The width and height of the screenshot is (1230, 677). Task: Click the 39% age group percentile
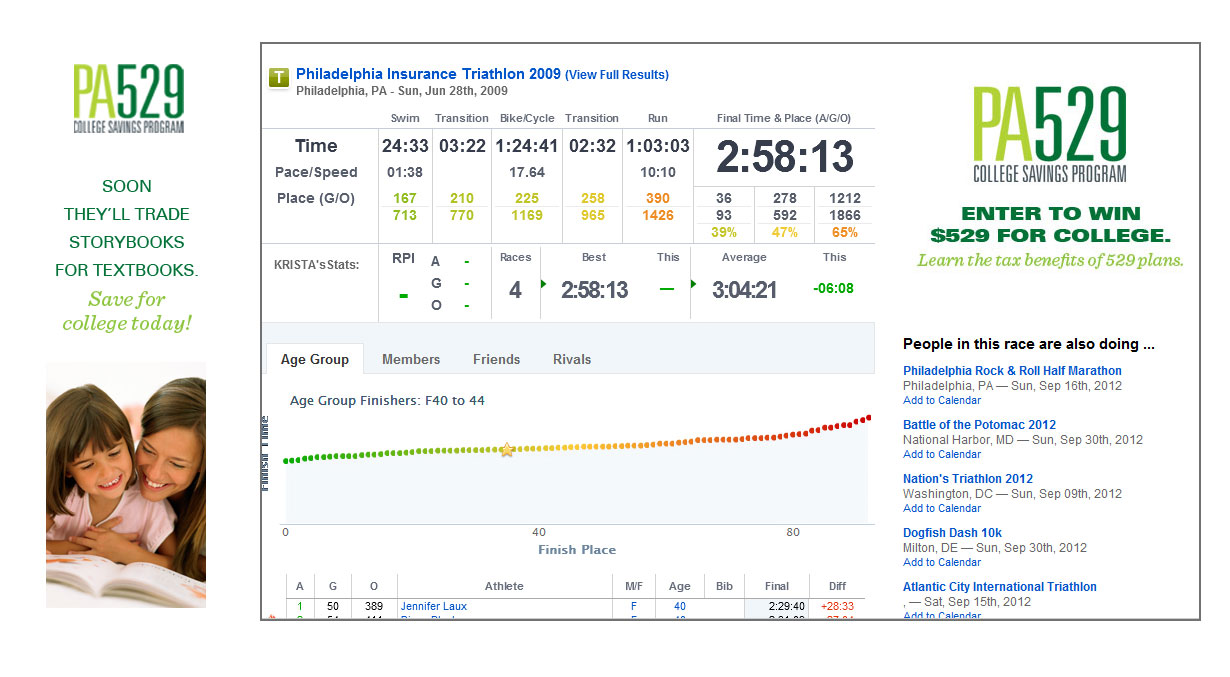click(724, 232)
